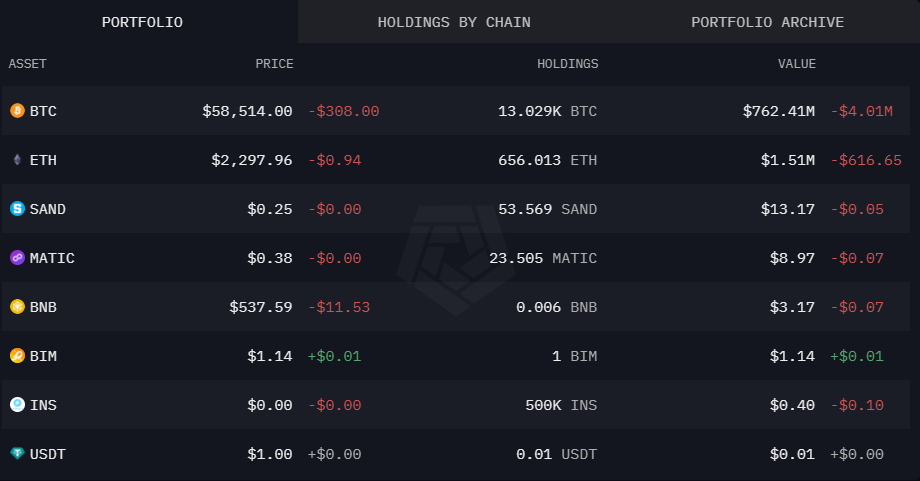
Task: Click the INS token icon
Action: tap(17, 405)
